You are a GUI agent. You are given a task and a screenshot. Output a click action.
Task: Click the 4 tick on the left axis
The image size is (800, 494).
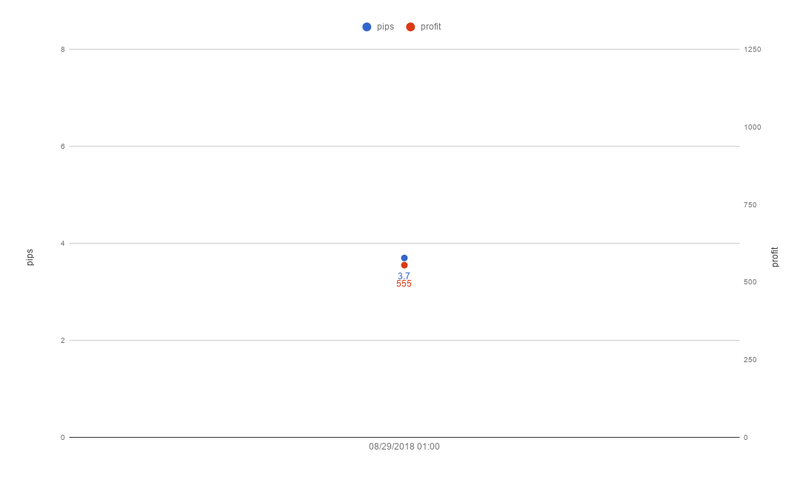pyautogui.click(x=63, y=243)
